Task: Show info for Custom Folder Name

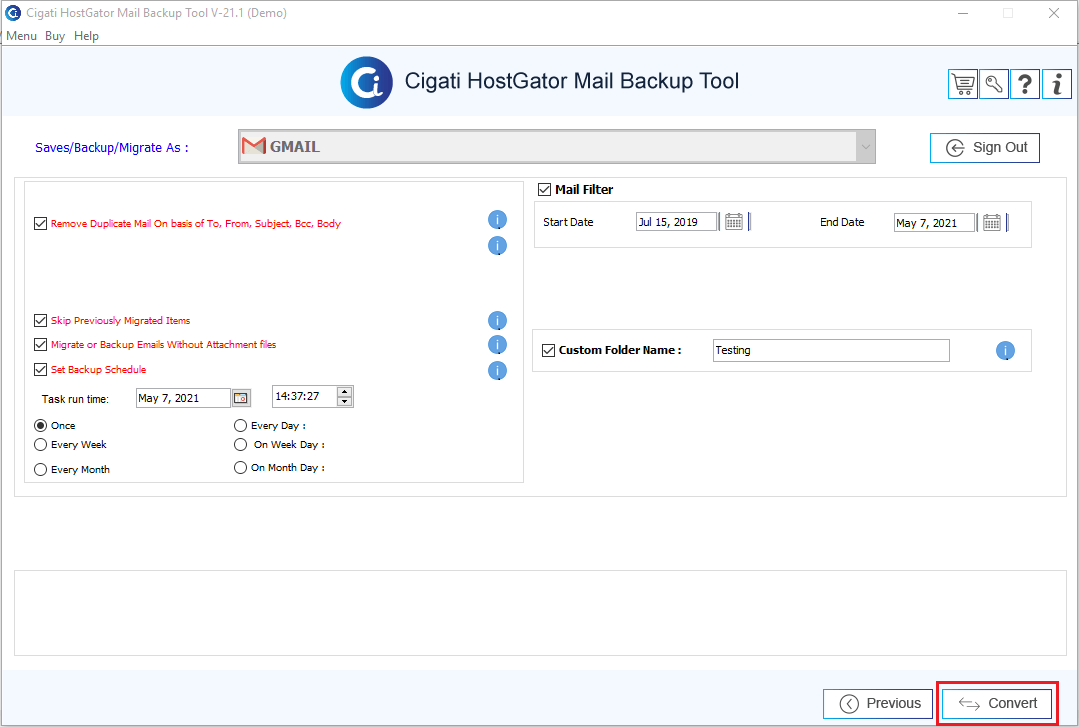Action: pyautogui.click(x=1005, y=351)
